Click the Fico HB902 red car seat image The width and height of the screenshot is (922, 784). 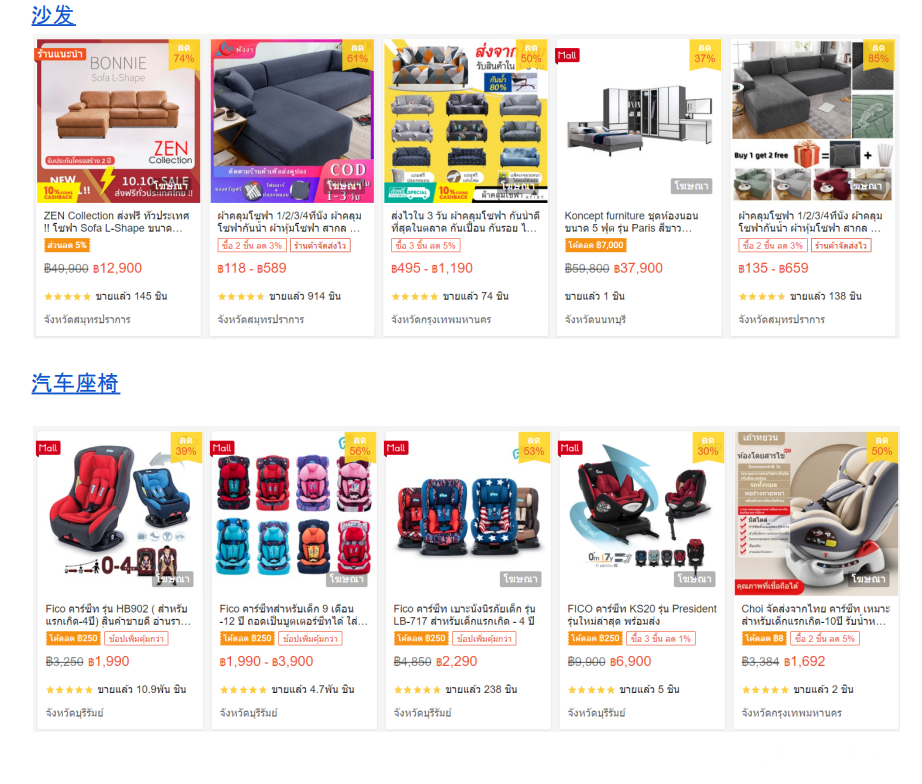(120, 514)
